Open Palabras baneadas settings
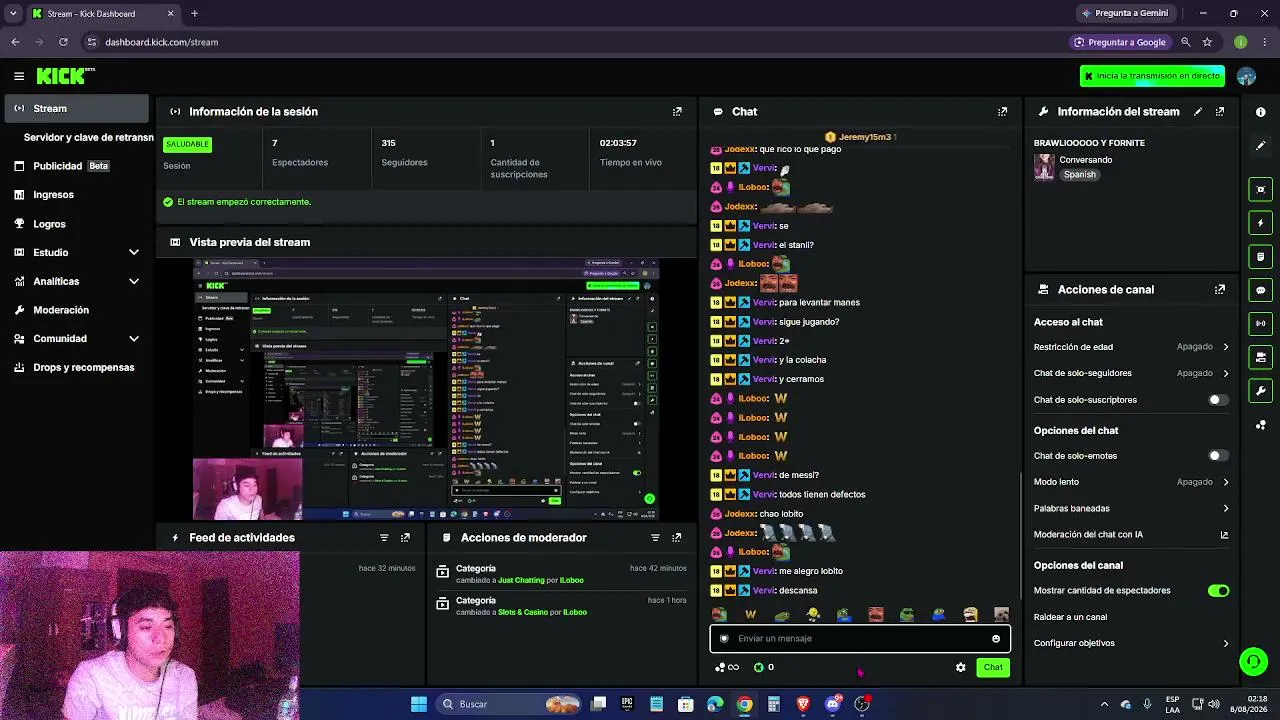Image resolution: width=1280 pixels, height=720 pixels. tap(1131, 509)
